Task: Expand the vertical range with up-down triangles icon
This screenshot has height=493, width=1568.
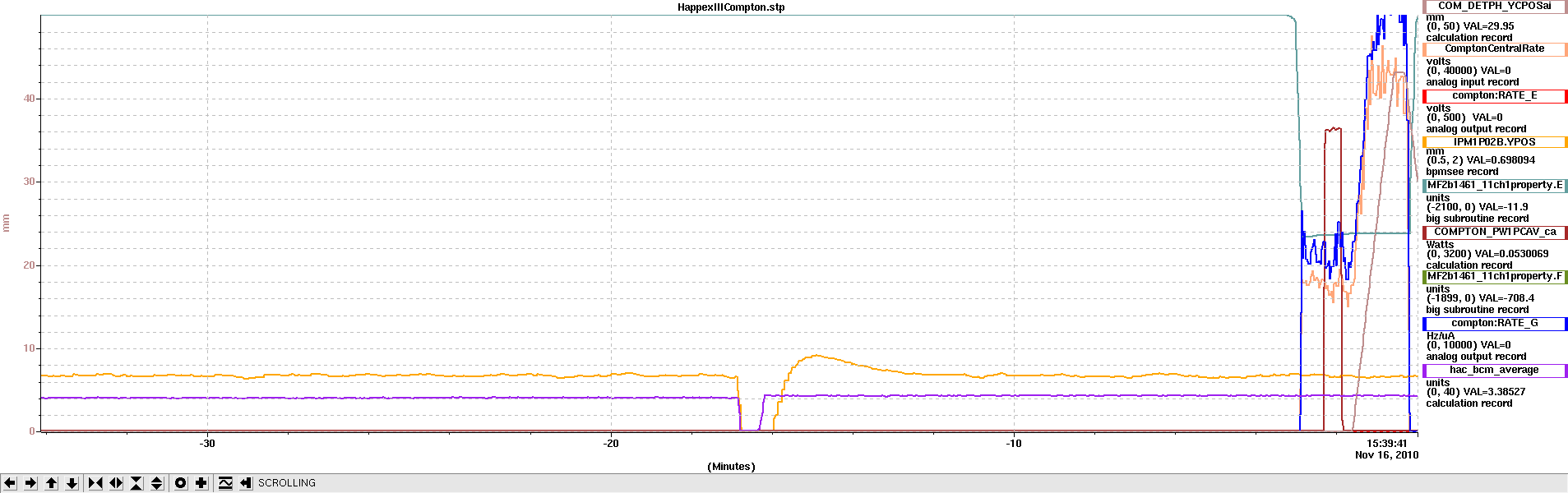Action: (x=157, y=483)
